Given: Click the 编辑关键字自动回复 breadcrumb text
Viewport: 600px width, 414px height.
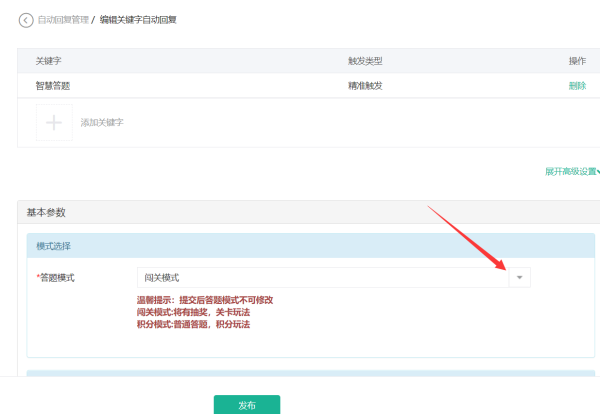Looking at the screenshot, I should click(x=138, y=20).
